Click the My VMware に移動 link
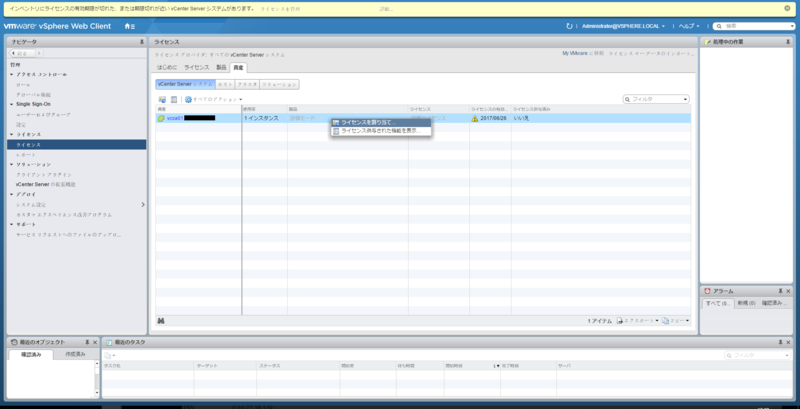The image size is (800, 409). pyautogui.click(x=583, y=54)
